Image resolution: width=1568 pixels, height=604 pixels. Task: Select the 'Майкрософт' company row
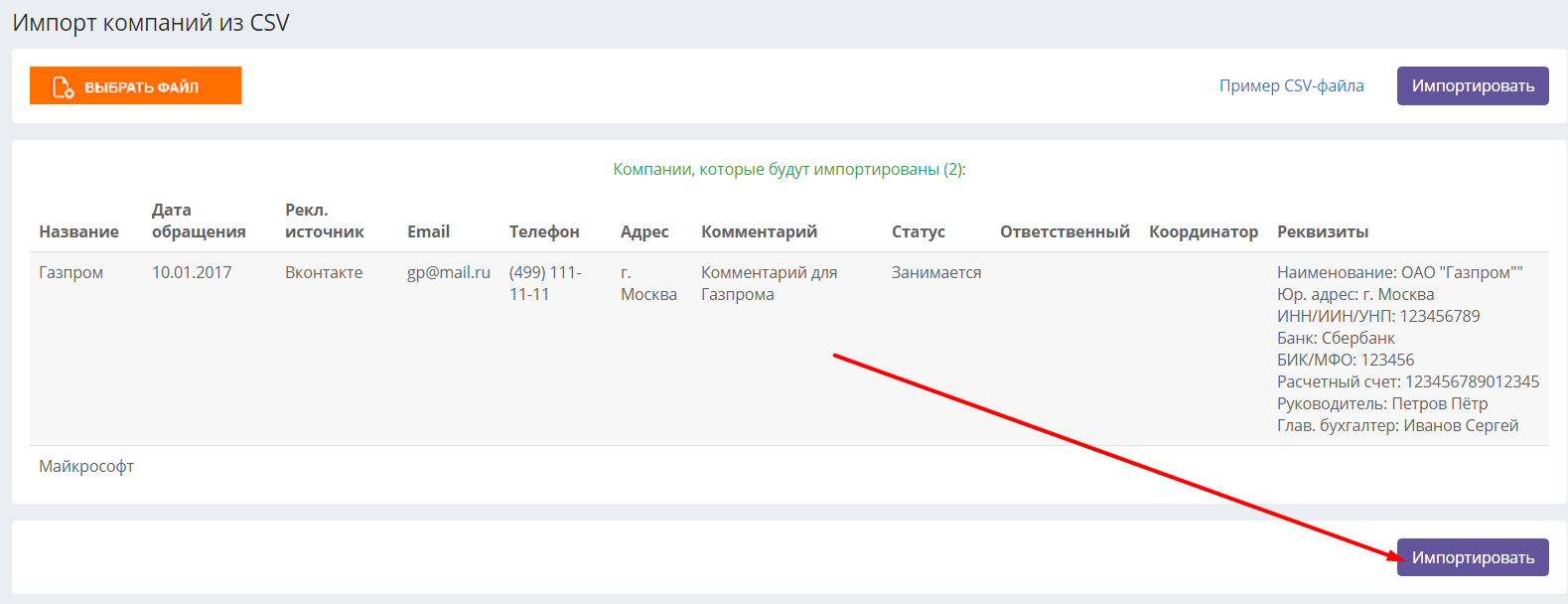click(788, 466)
